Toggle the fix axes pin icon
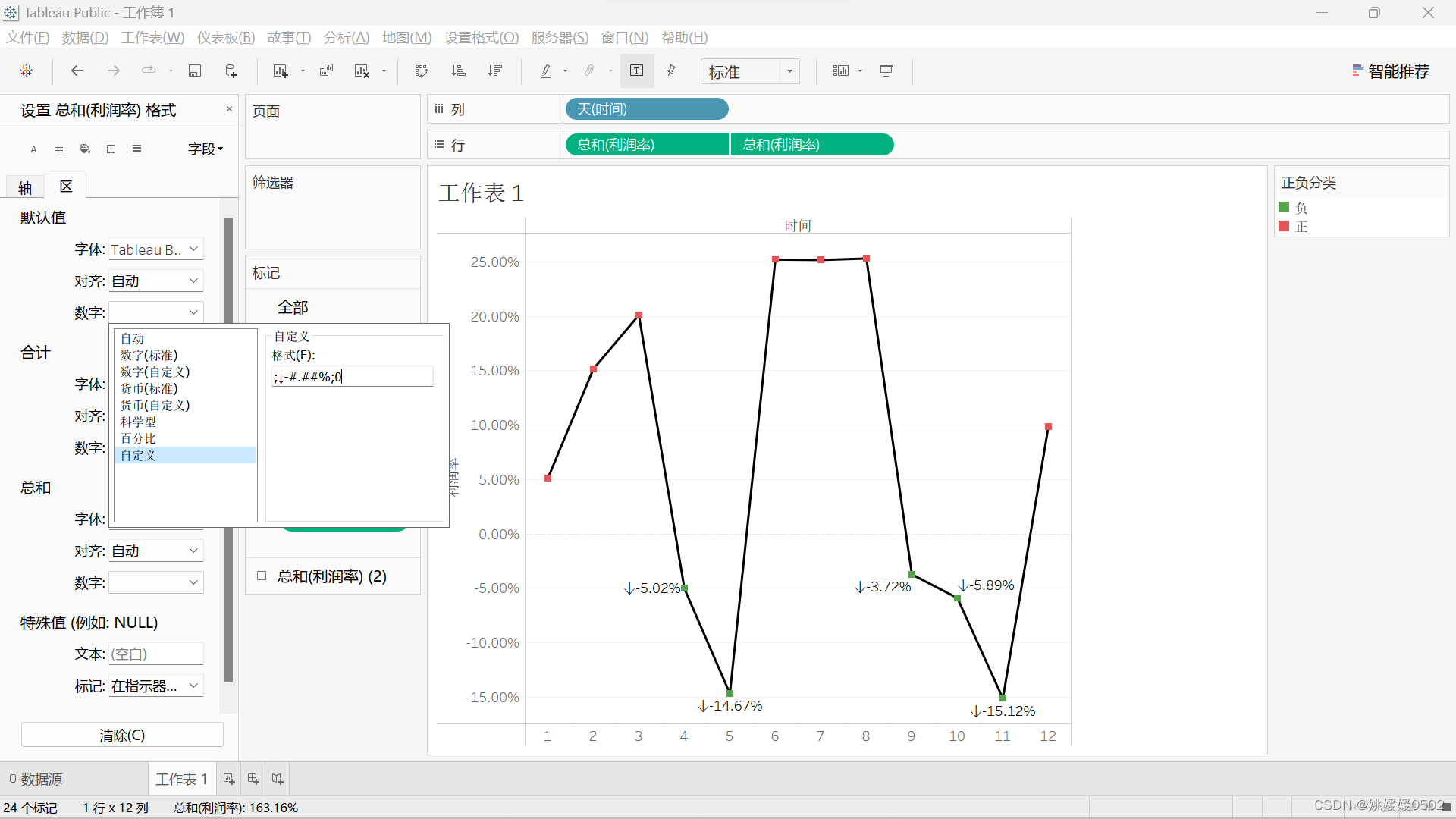1456x819 pixels. pyautogui.click(x=671, y=71)
